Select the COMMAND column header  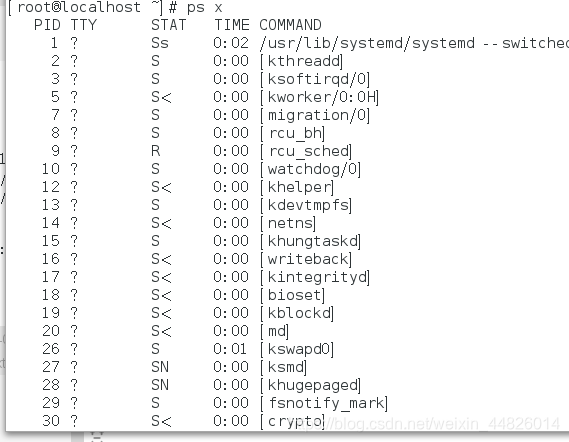[290, 25]
